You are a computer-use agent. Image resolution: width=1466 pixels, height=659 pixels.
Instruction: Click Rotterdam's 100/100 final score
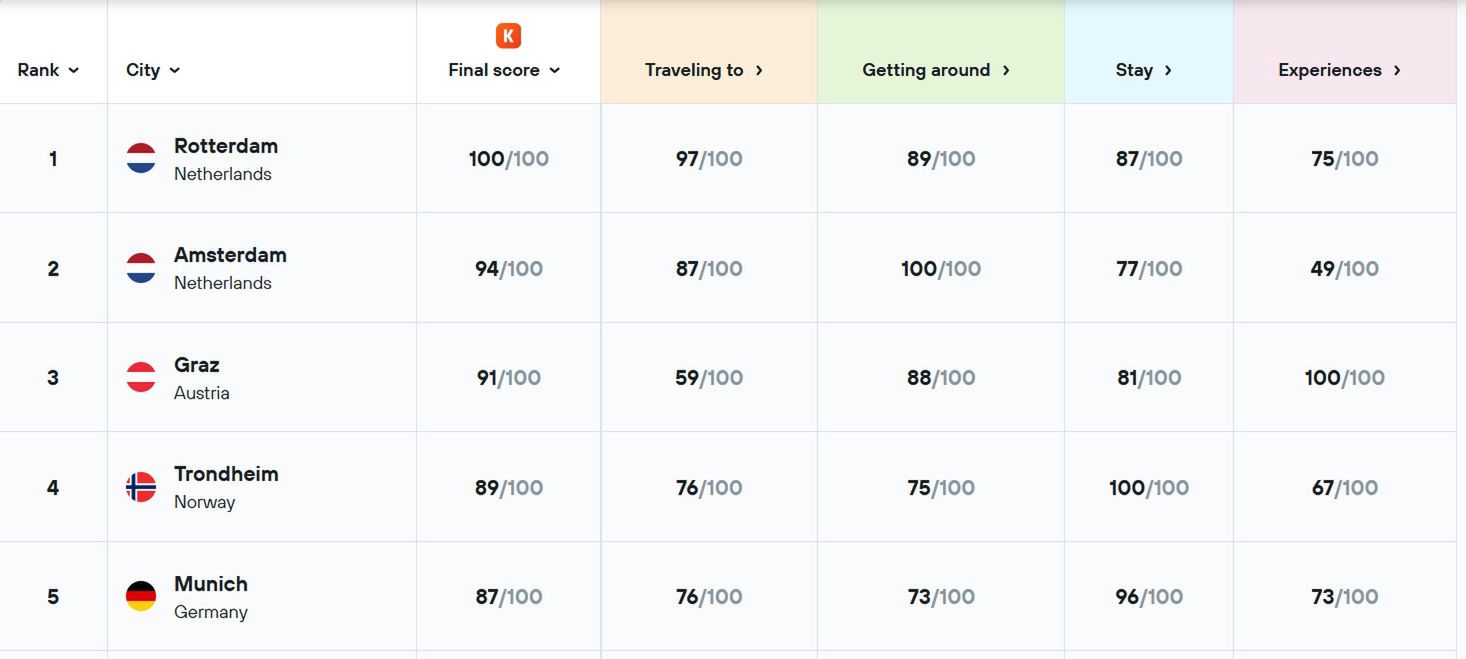point(508,159)
